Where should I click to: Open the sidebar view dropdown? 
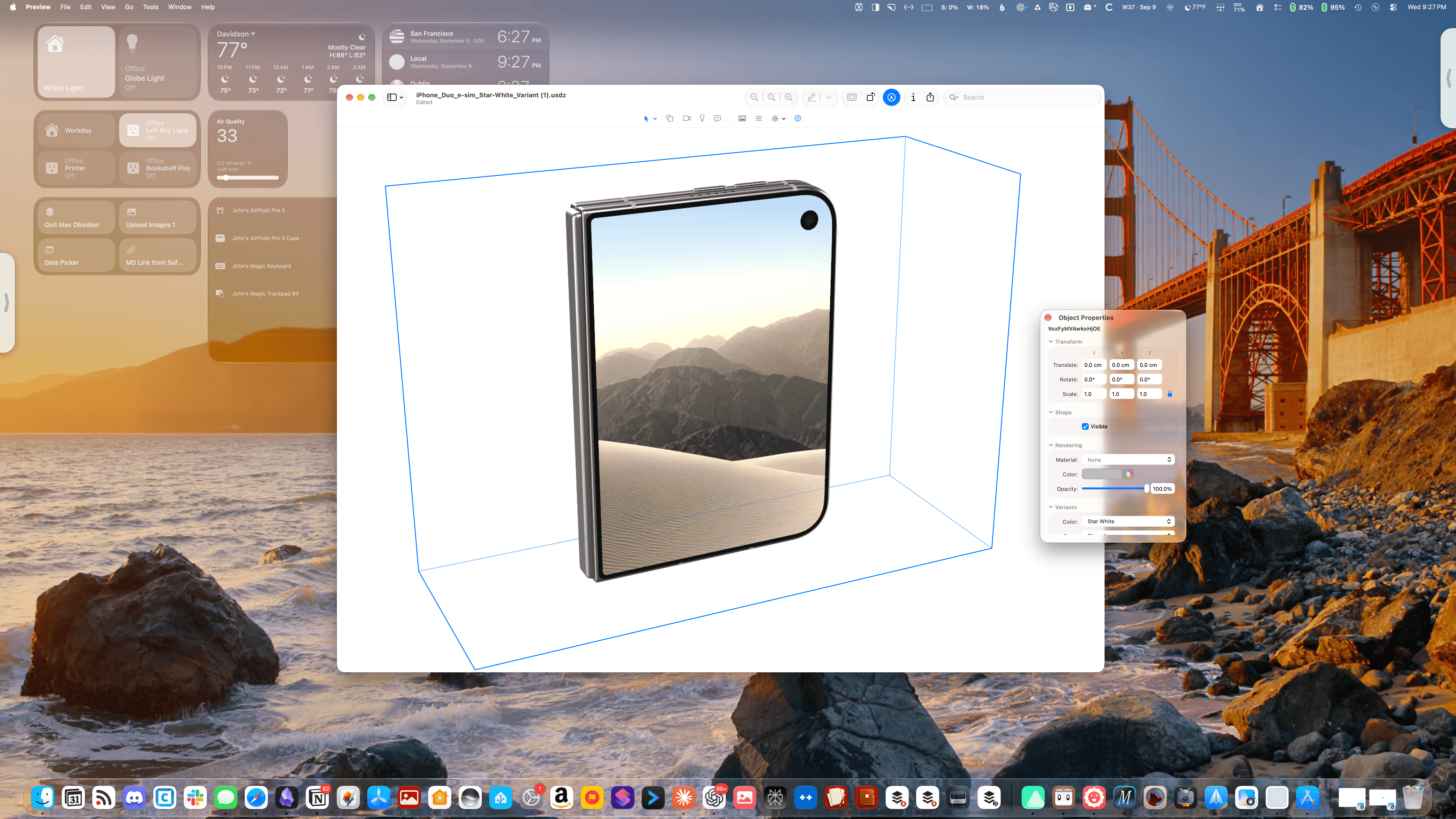[395, 97]
